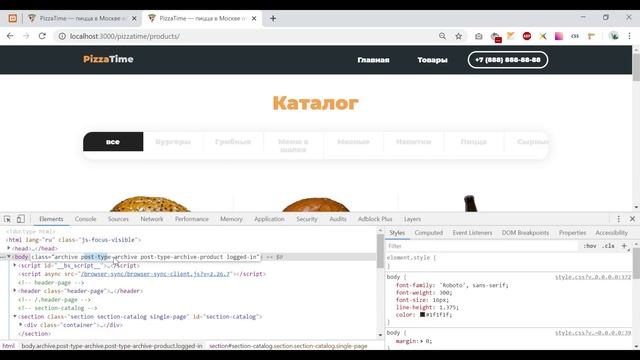
Task: Close the DevTools panel
Action: coord(632,219)
